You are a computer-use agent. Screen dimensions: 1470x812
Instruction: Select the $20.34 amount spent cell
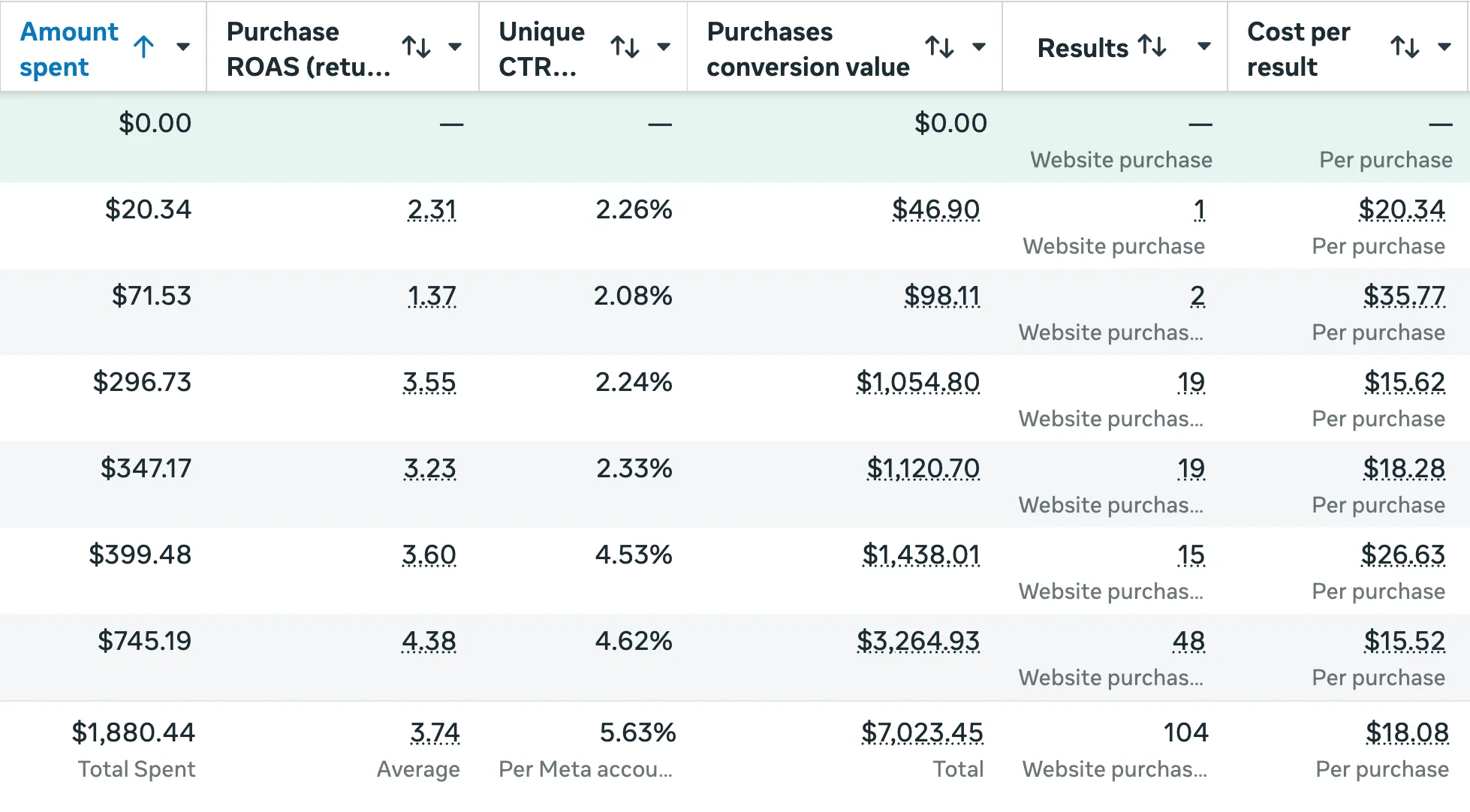pos(148,209)
